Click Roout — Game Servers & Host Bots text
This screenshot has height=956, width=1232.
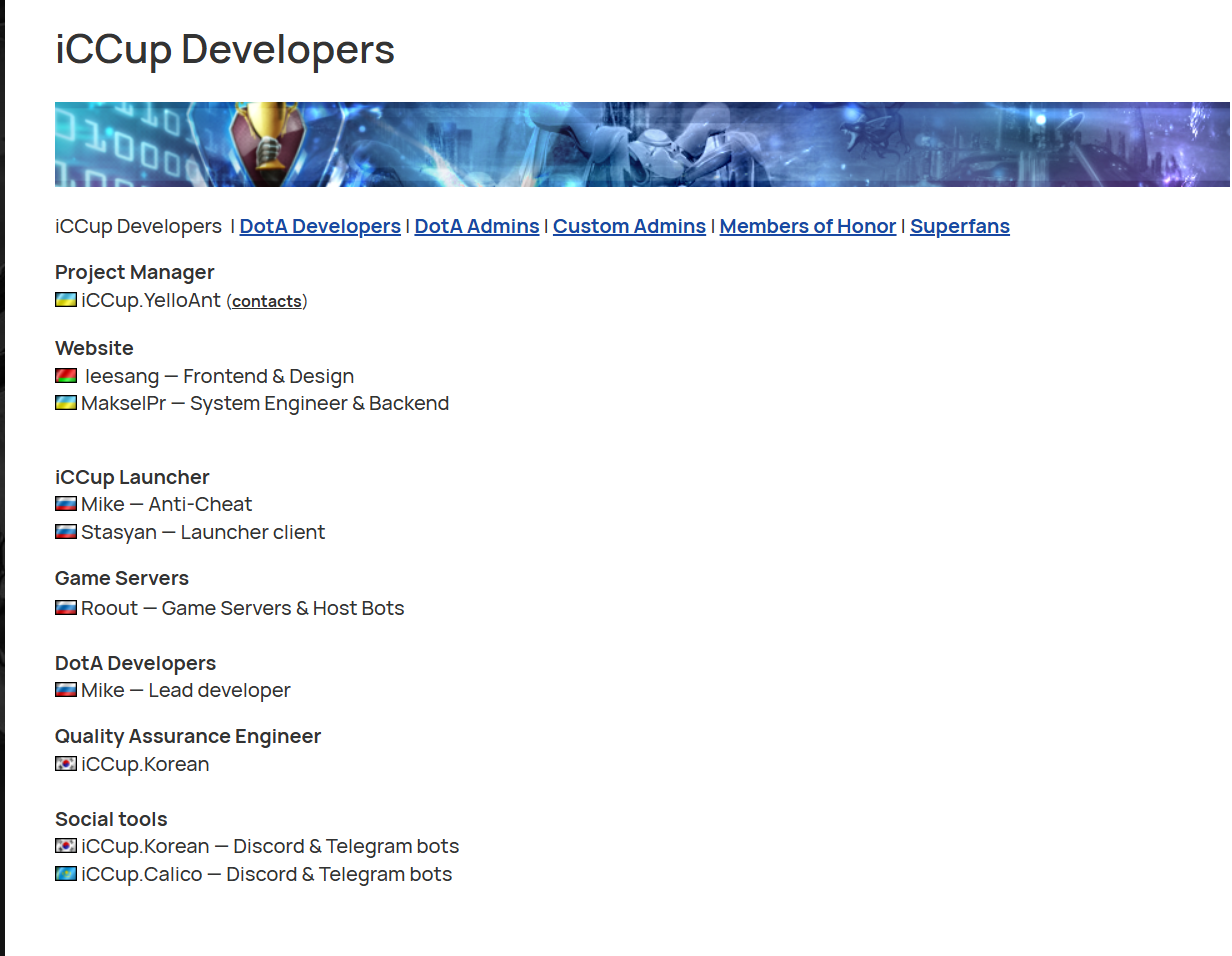243,608
